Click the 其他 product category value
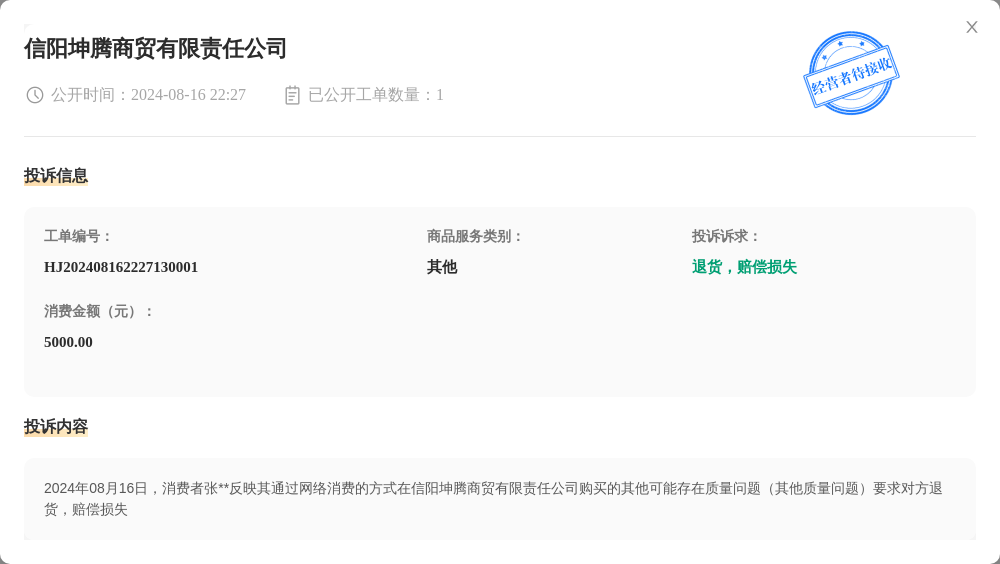1000x564 pixels. coord(442,267)
